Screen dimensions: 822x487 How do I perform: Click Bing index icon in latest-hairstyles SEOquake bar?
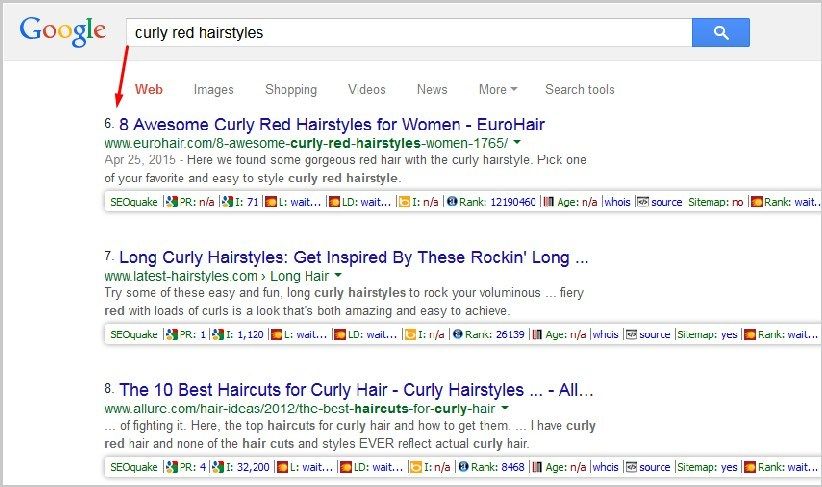410,334
